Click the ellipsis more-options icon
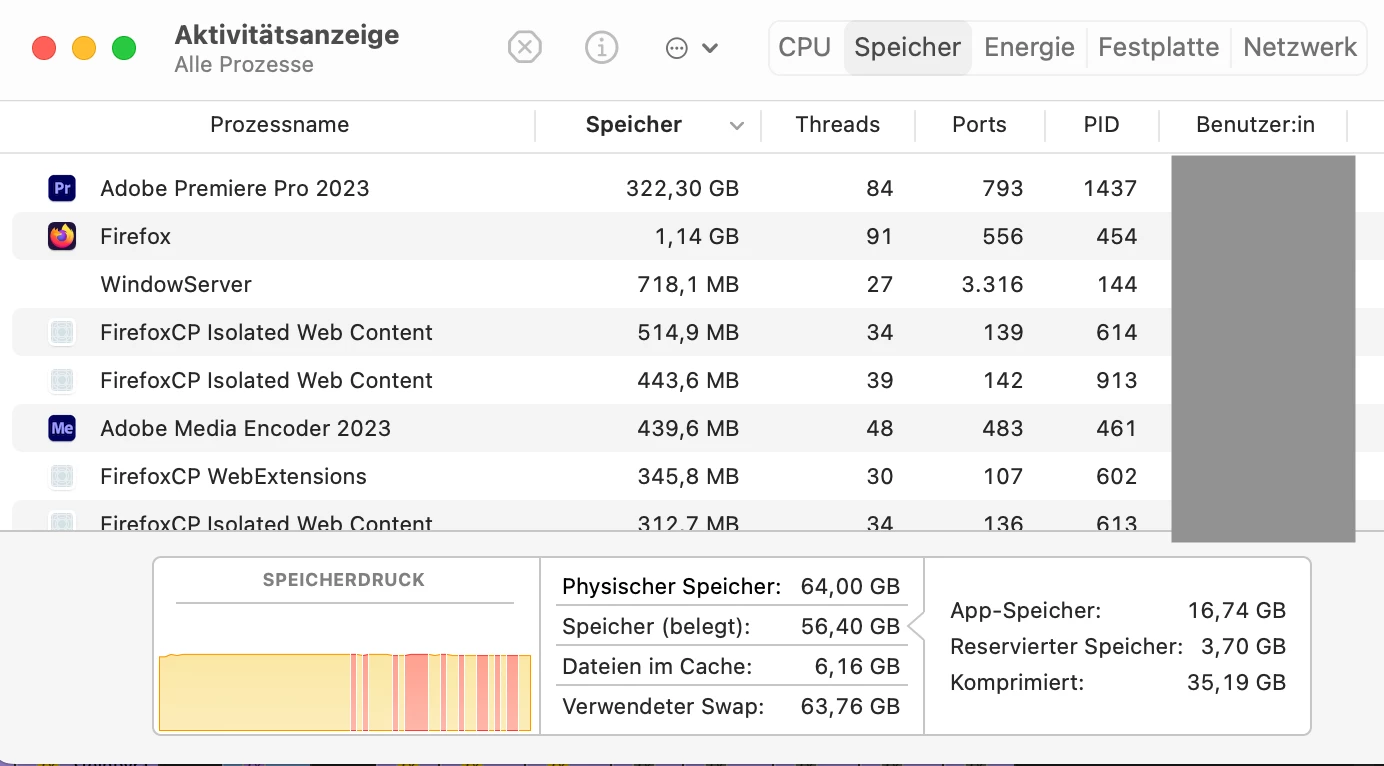 677,48
